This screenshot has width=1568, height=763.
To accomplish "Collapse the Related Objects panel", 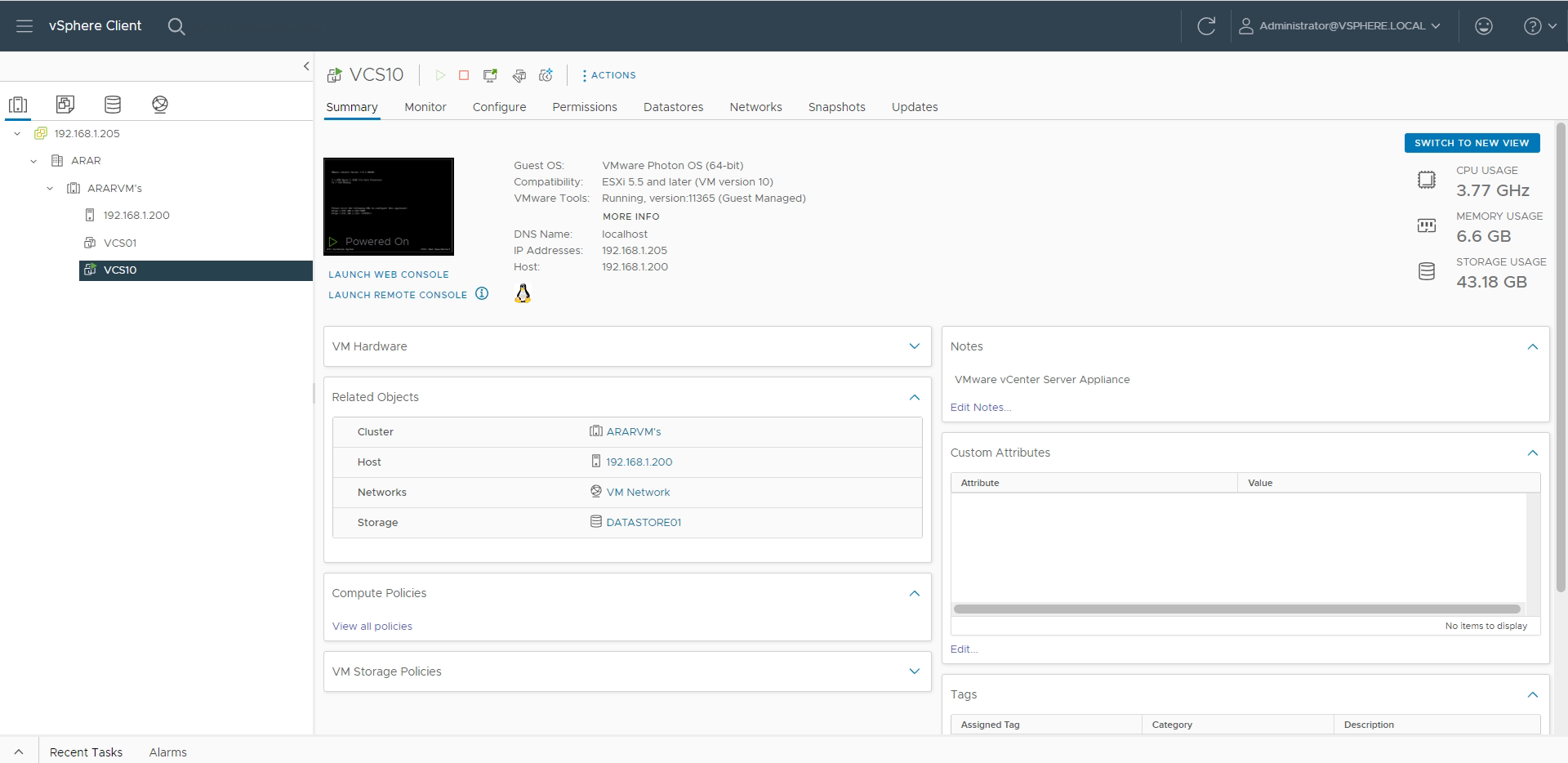I will click(x=915, y=397).
